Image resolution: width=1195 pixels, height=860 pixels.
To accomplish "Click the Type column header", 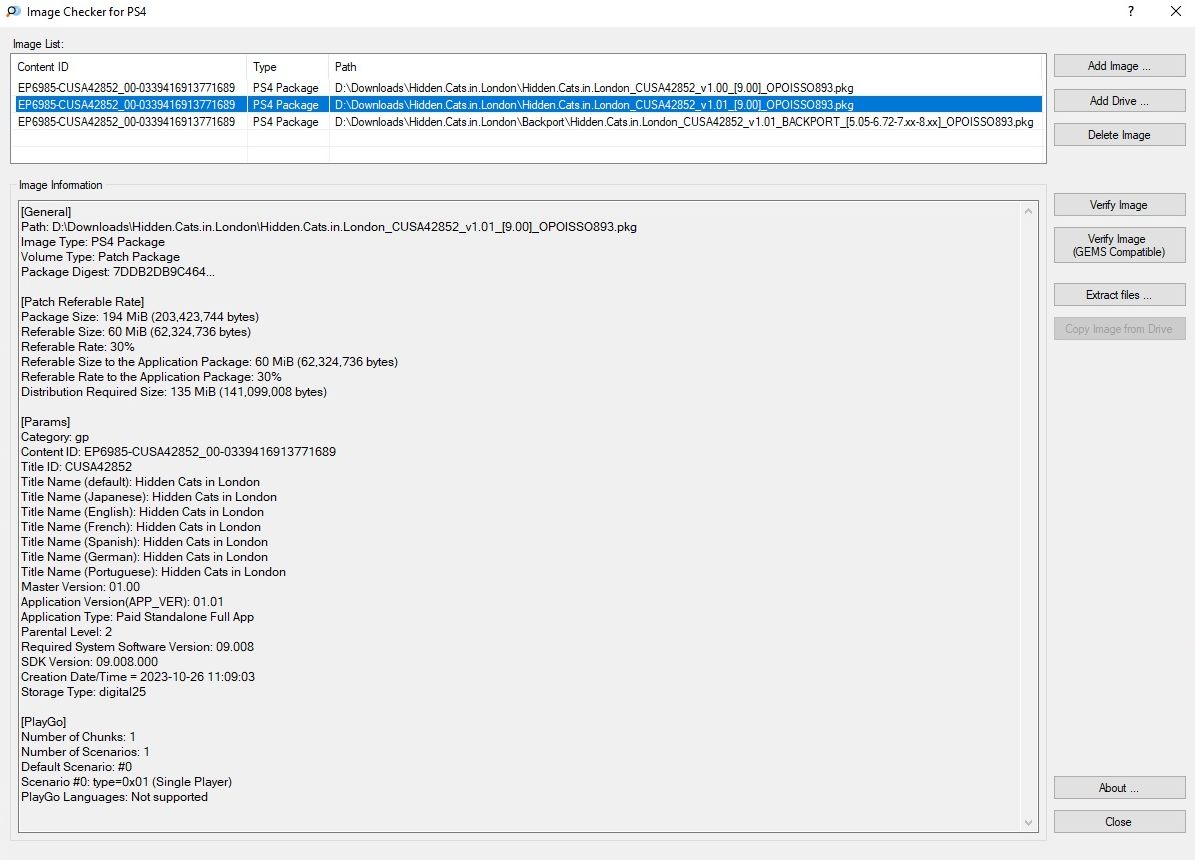I will [x=288, y=67].
